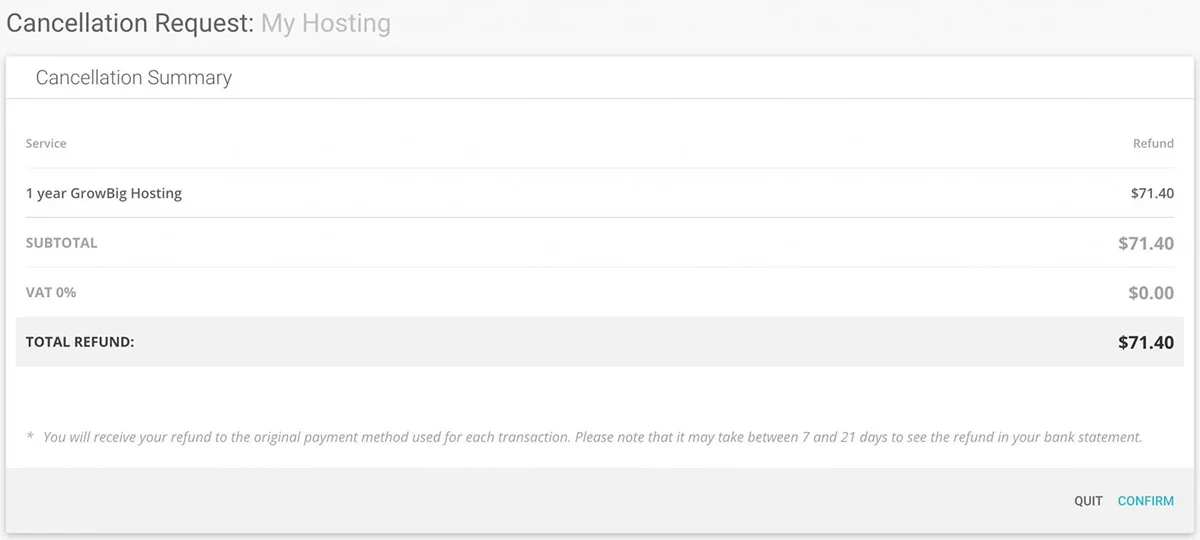Viewport: 1200px width, 540px height.
Task: Select the $0.00 VAT amount
Action: pyautogui.click(x=1151, y=293)
